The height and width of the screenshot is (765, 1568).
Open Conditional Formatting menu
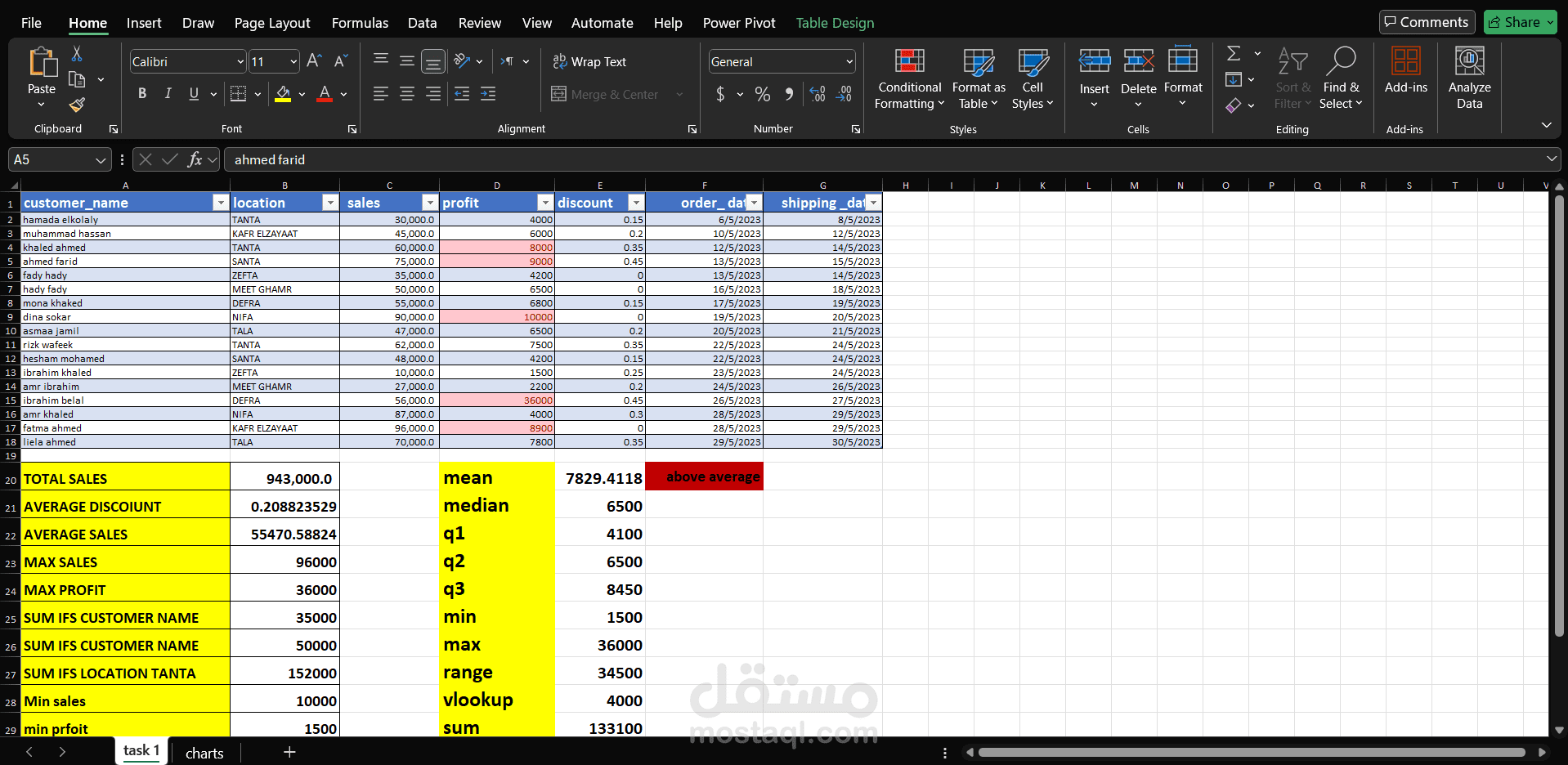click(x=909, y=79)
